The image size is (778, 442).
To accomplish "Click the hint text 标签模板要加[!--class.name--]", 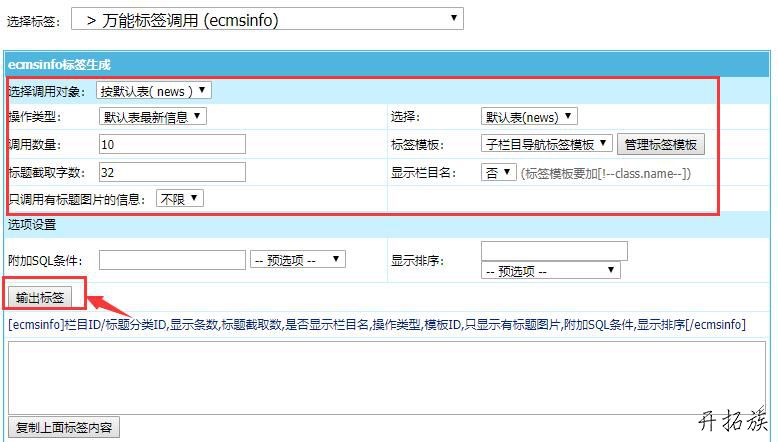I will (605, 173).
